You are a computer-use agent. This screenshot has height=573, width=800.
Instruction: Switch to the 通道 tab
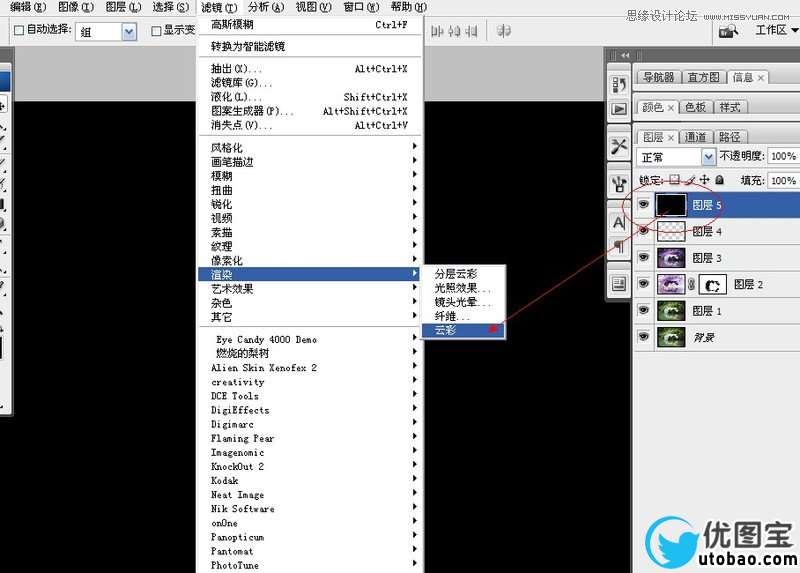click(696, 137)
